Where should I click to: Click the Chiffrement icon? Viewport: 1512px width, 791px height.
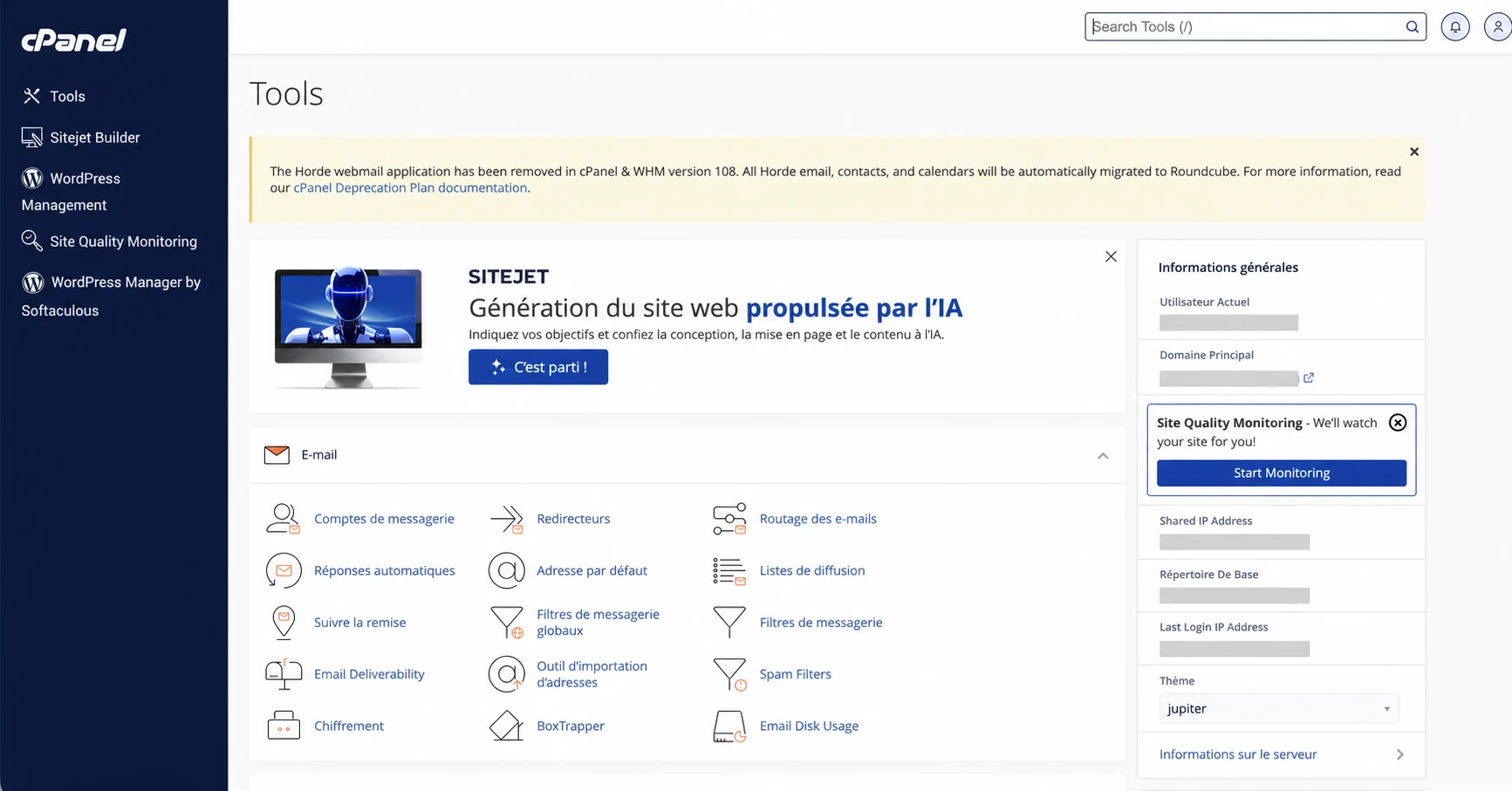tap(284, 726)
